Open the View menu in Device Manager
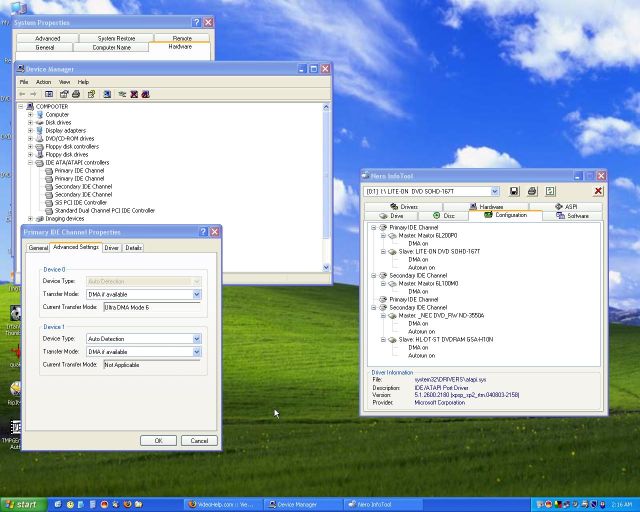The width and height of the screenshot is (640, 512). (x=64, y=82)
